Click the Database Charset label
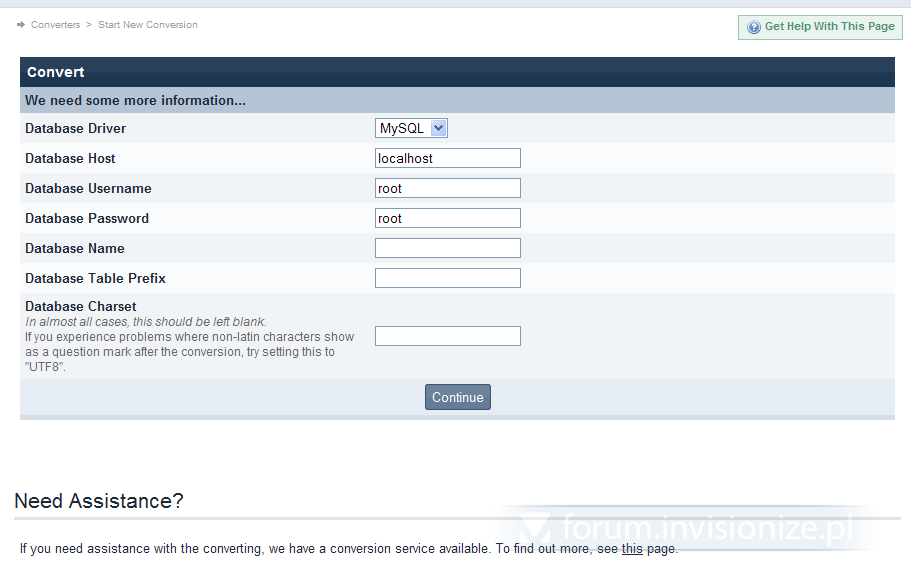 [x=81, y=306]
